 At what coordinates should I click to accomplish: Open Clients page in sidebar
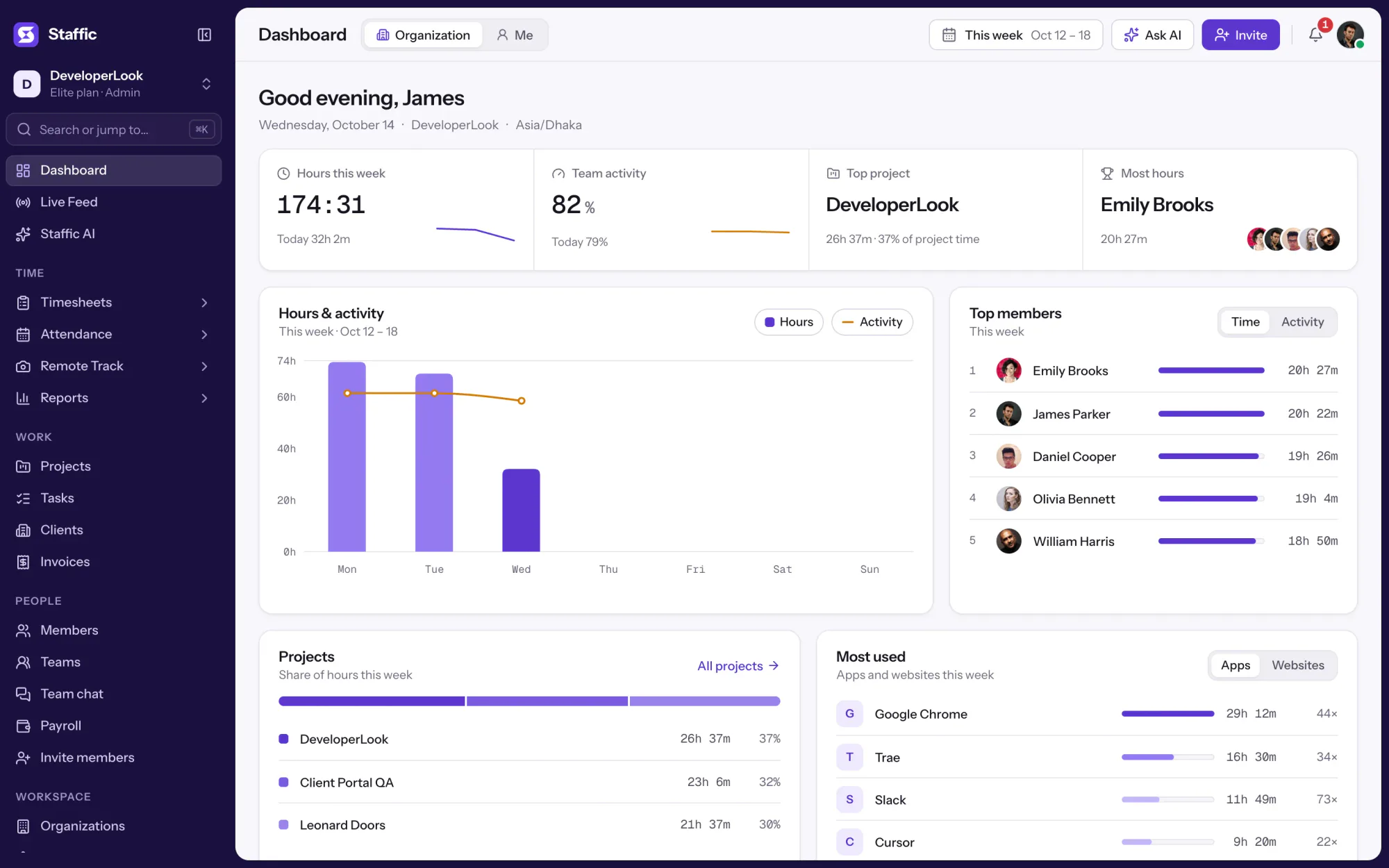[x=113, y=530]
